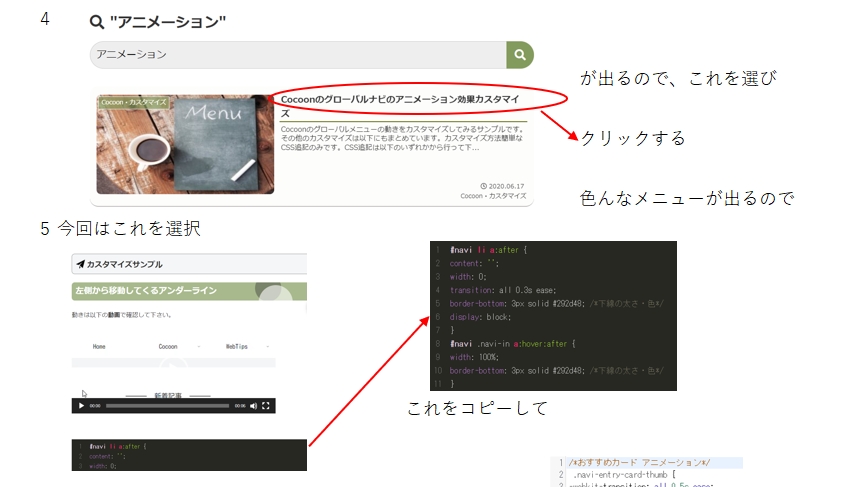Click the small code snippet below the video
Screen dimensions: 845x487
click(x=188, y=455)
